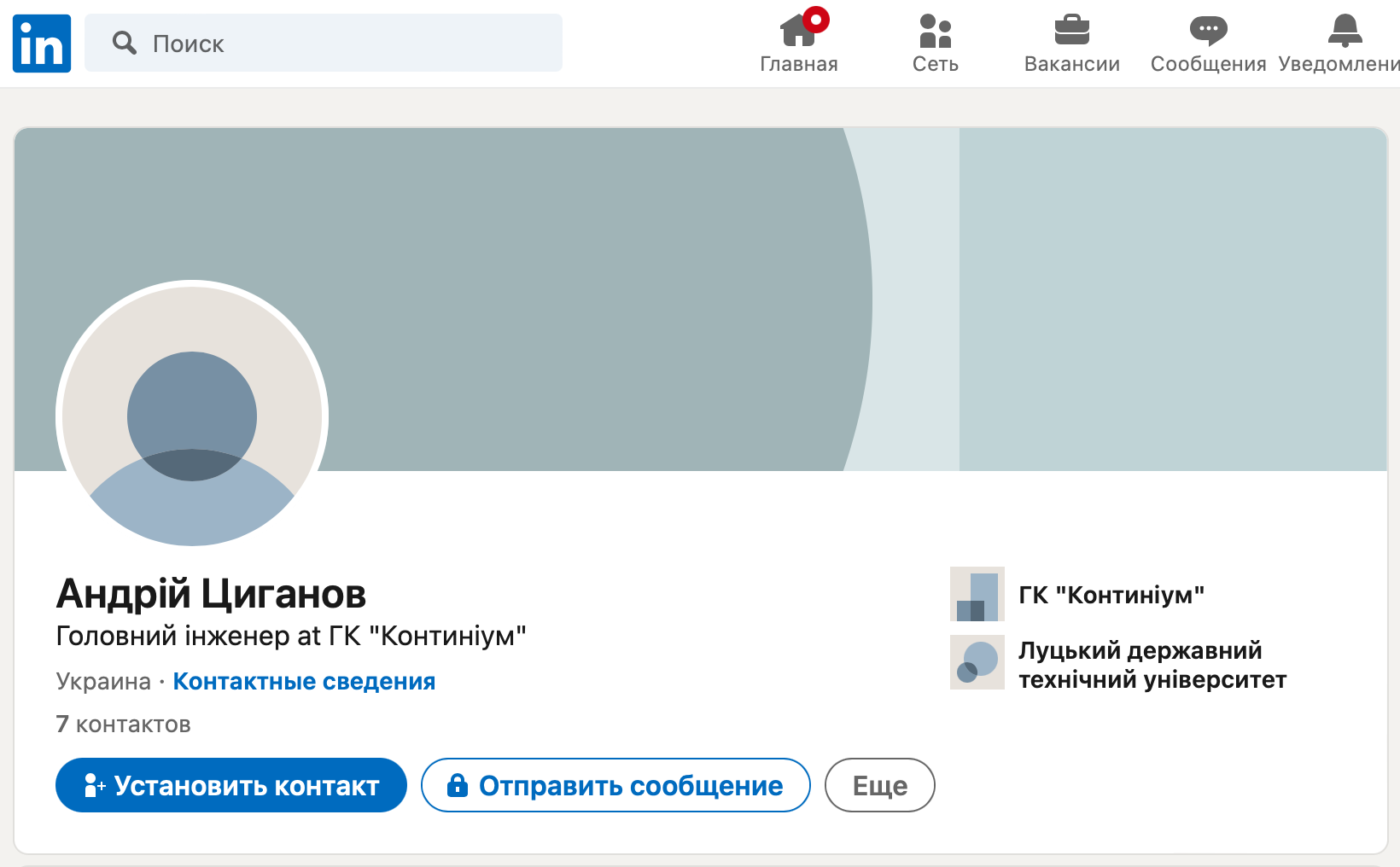The width and height of the screenshot is (1400, 867).
Task: Open the Контактные сведения link
Action: [304, 681]
